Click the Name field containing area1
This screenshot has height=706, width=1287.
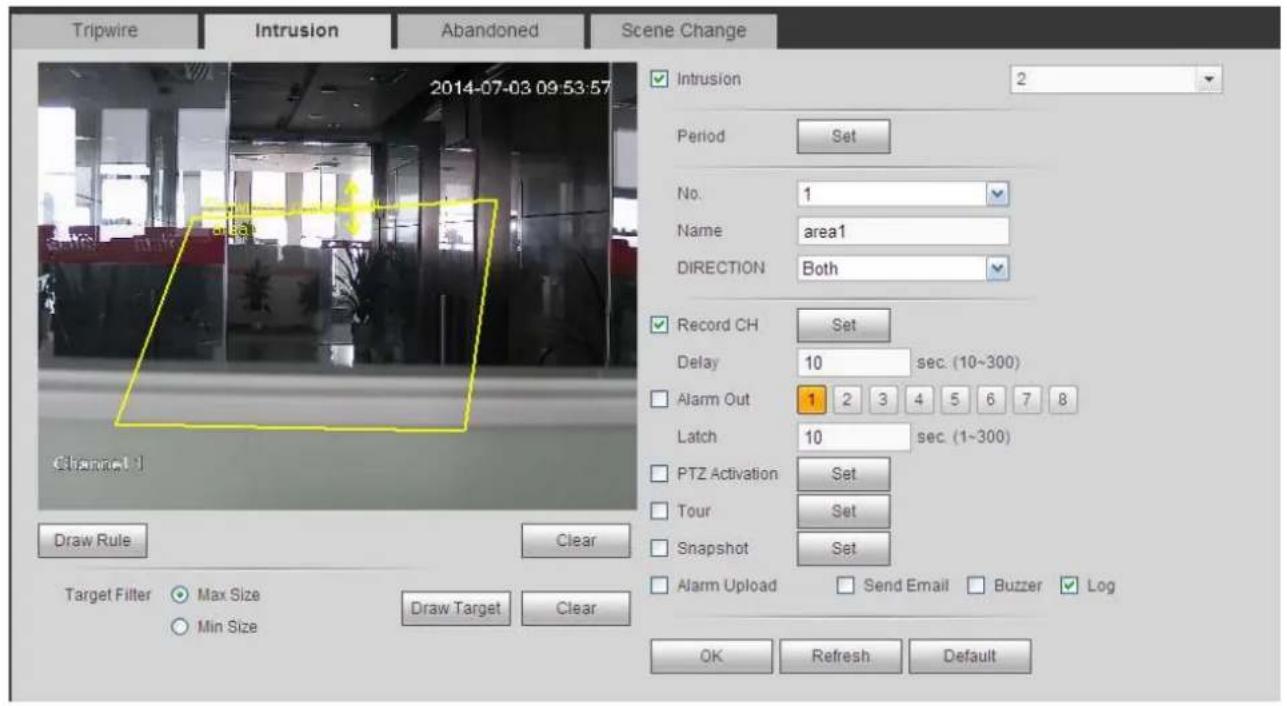(903, 230)
